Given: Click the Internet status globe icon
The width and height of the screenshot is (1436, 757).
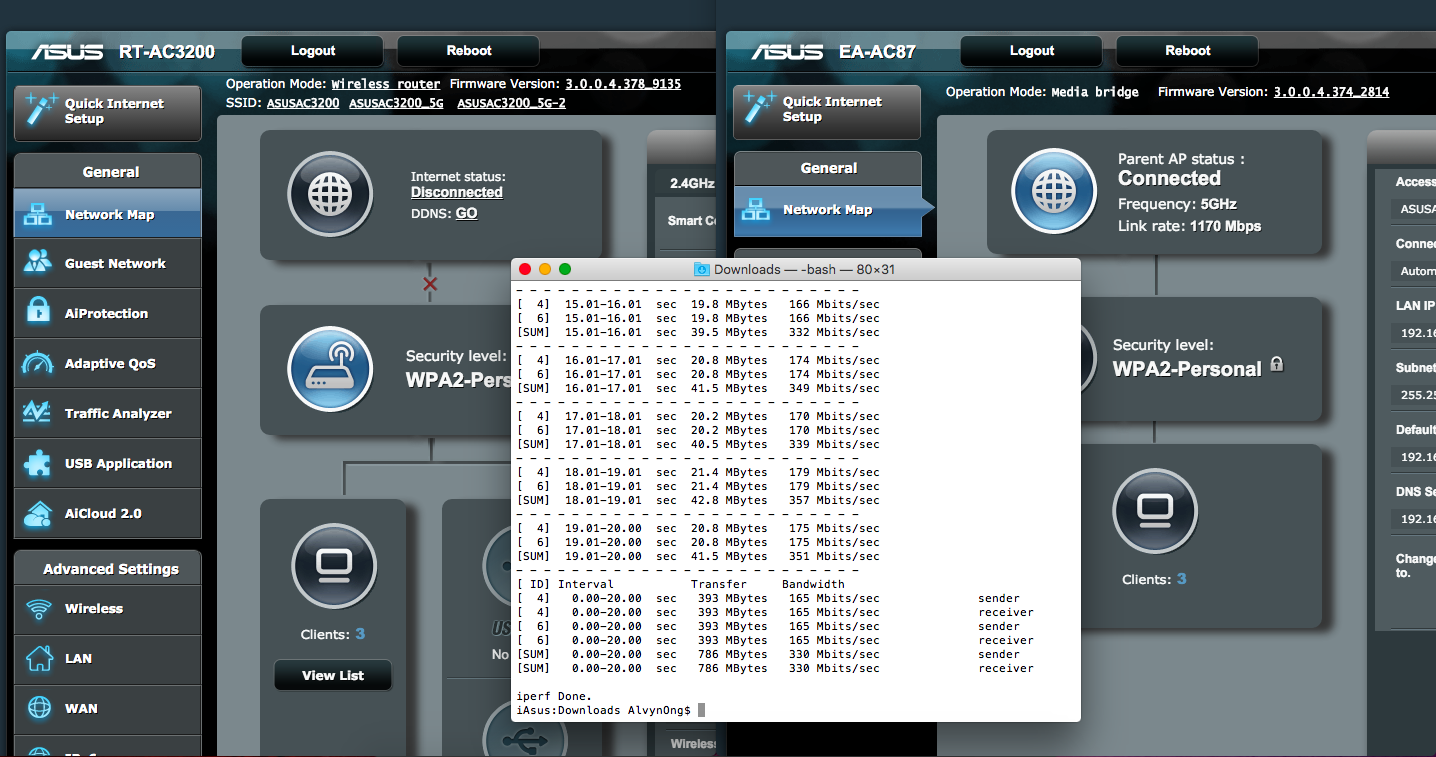Looking at the screenshot, I should [x=330, y=195].
